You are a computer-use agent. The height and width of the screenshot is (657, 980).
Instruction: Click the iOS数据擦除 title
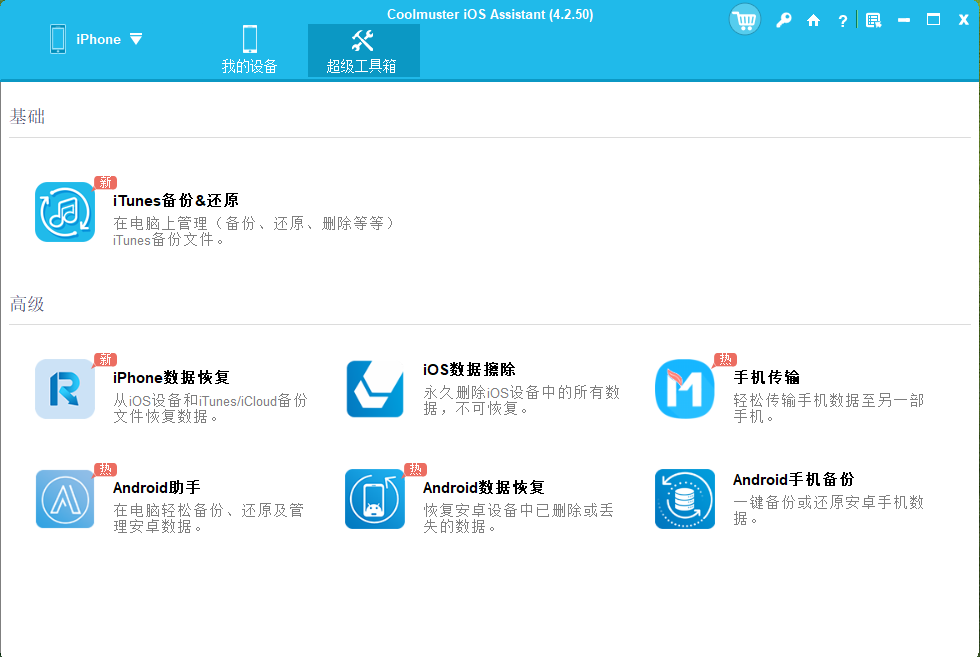point(469,369)
